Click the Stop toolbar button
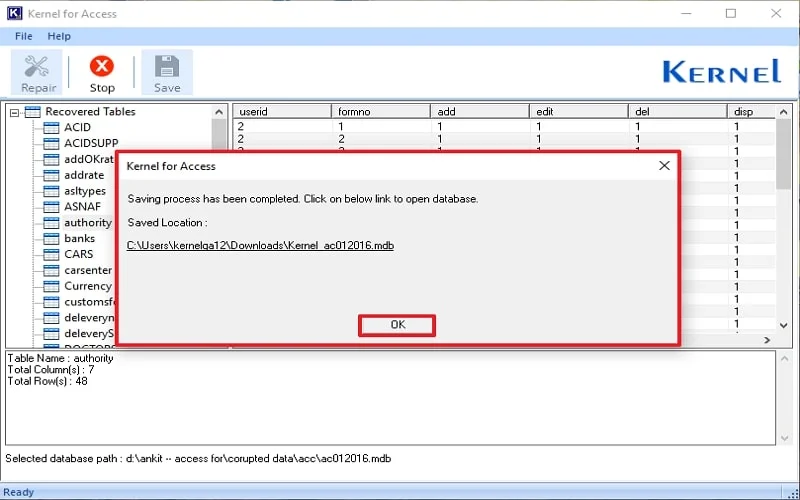 102,73
